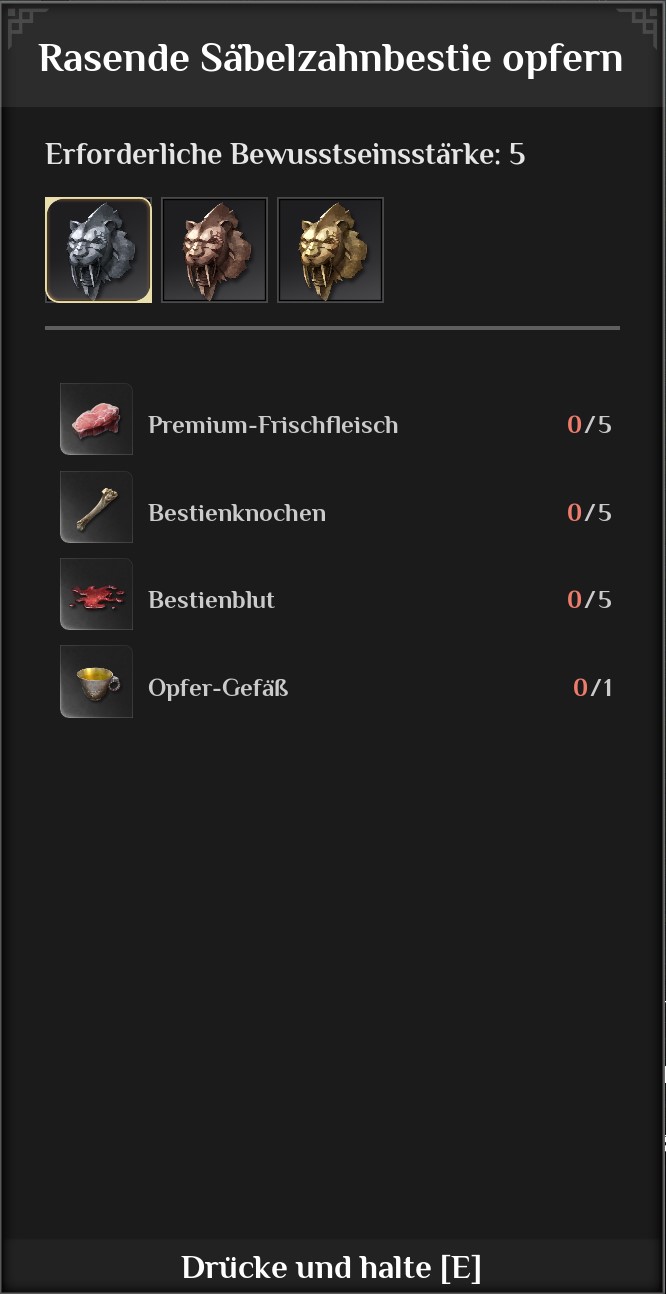
Task: Click the Bestienblut blood icon
Action: click(x=96, y=594)
